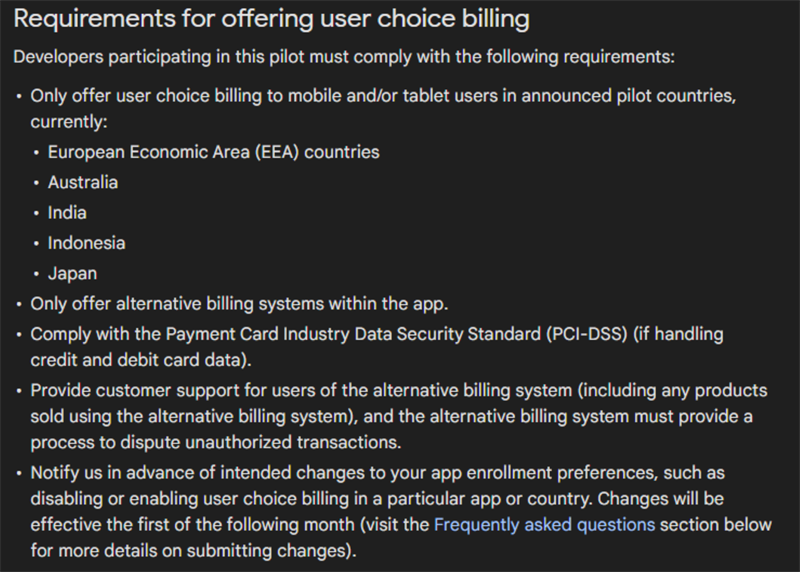This screenshot has width=800, height=572.
Task: Select the 'Australia' list item
Action: (83, 182)
